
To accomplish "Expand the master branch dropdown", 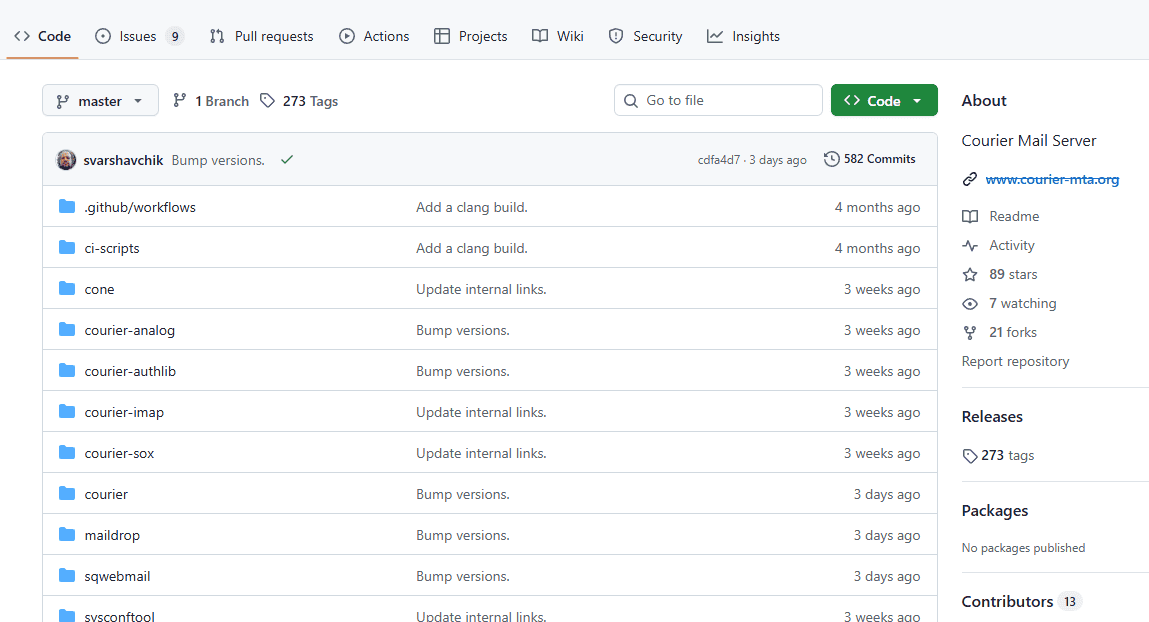I will pyautogui.click(x=100, y=100).
